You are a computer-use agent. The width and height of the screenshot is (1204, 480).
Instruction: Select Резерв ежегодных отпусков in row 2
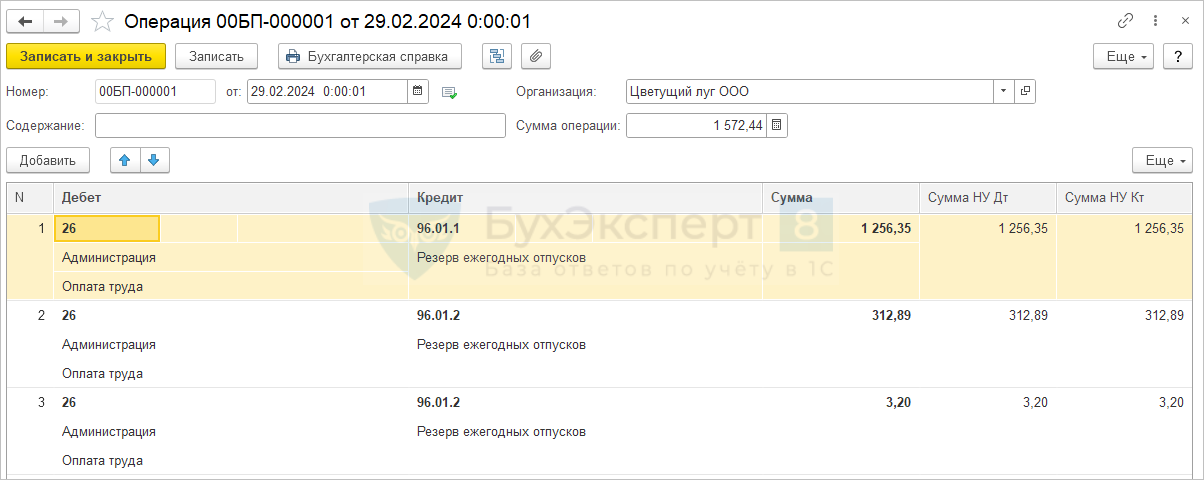coord(500,345)
